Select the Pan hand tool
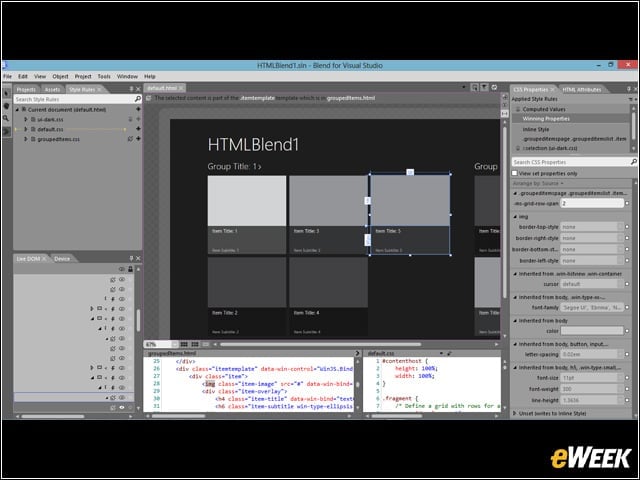The image size is (640, 480). click(6, 106)
